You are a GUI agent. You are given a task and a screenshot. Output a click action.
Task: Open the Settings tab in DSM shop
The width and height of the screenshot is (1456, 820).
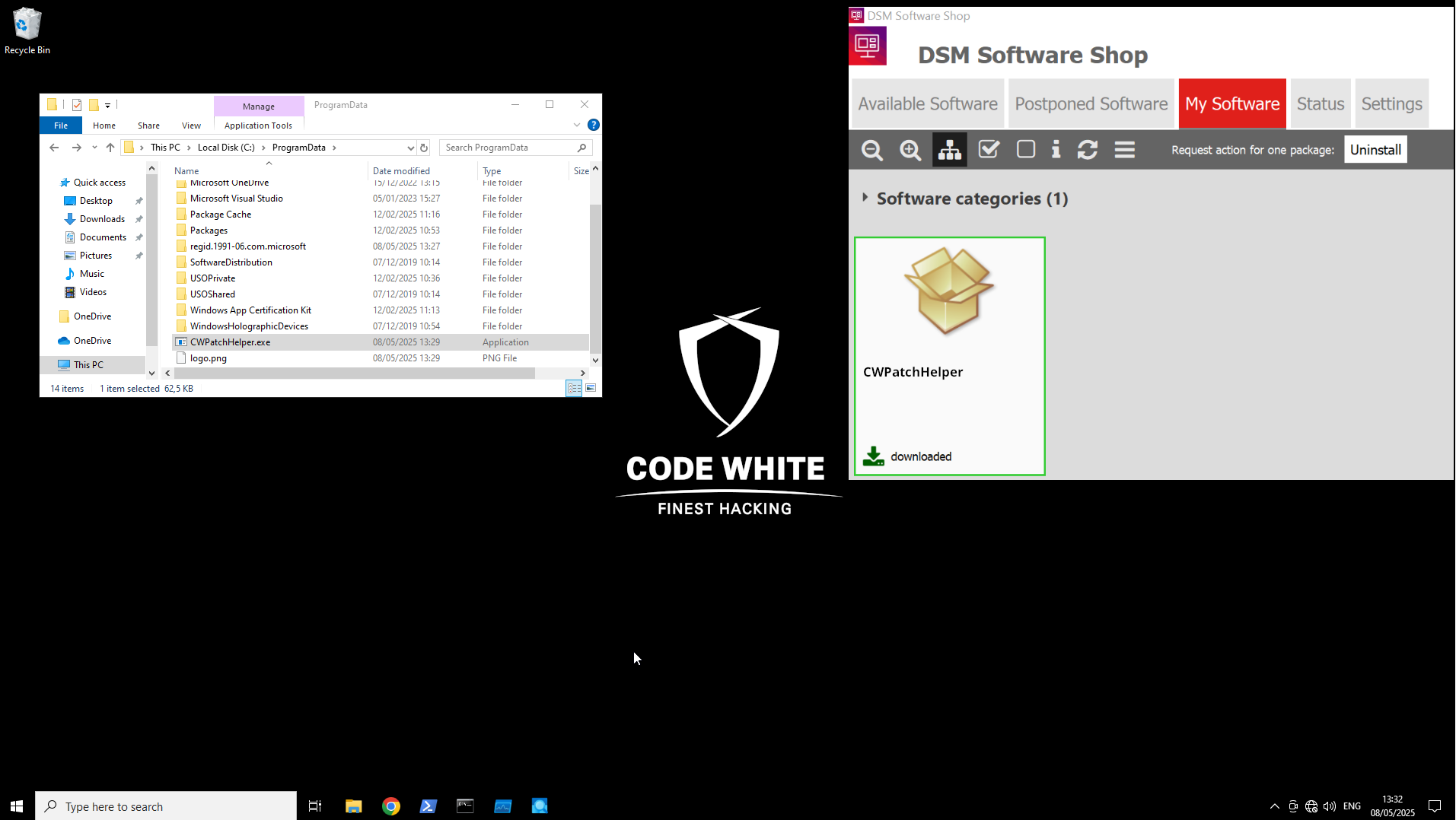(x=1391, y=103)
